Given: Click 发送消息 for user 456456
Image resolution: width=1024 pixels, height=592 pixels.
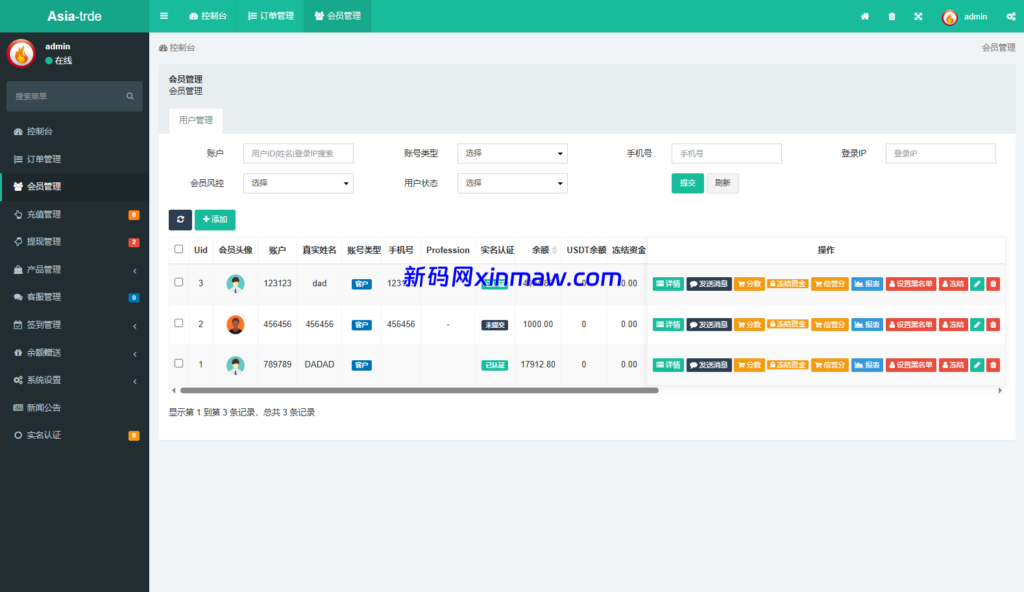Looking at the screenshot, I should pos(709,324).
